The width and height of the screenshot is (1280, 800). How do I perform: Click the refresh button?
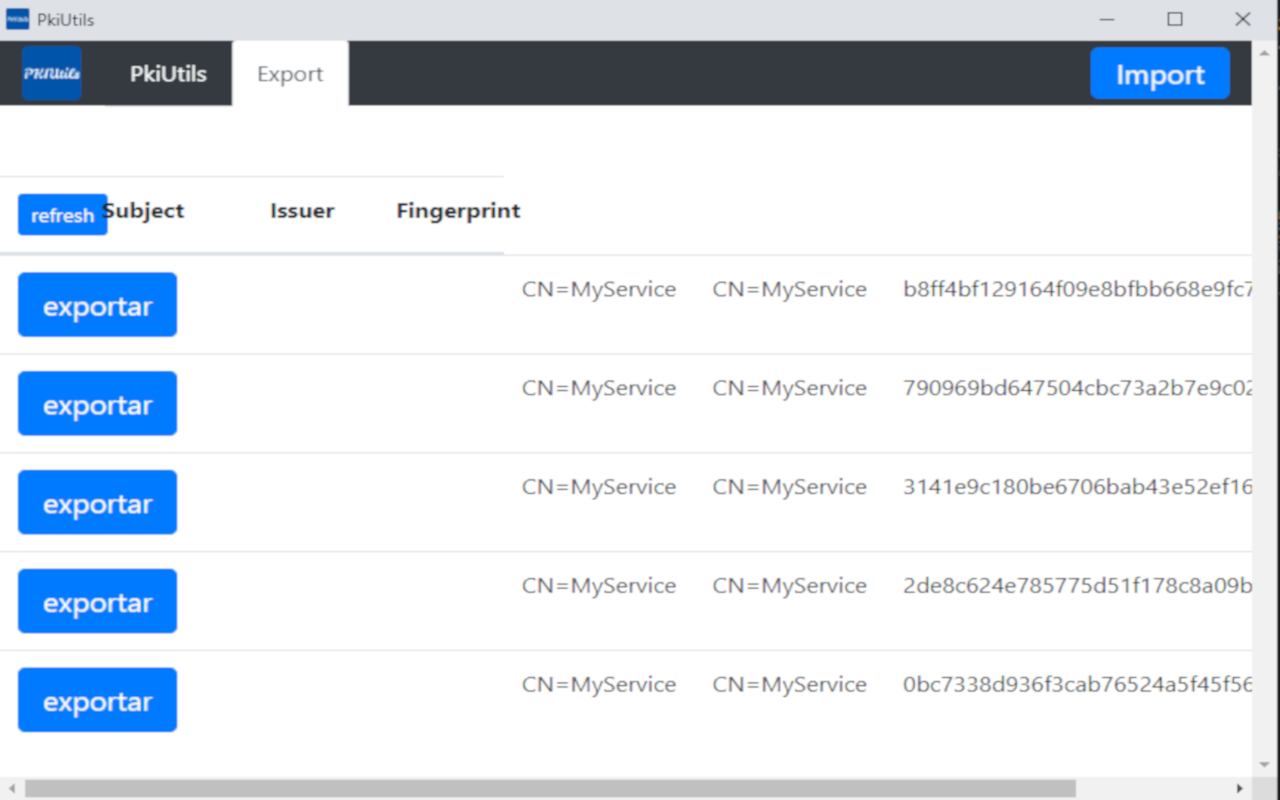coord(62,215)
